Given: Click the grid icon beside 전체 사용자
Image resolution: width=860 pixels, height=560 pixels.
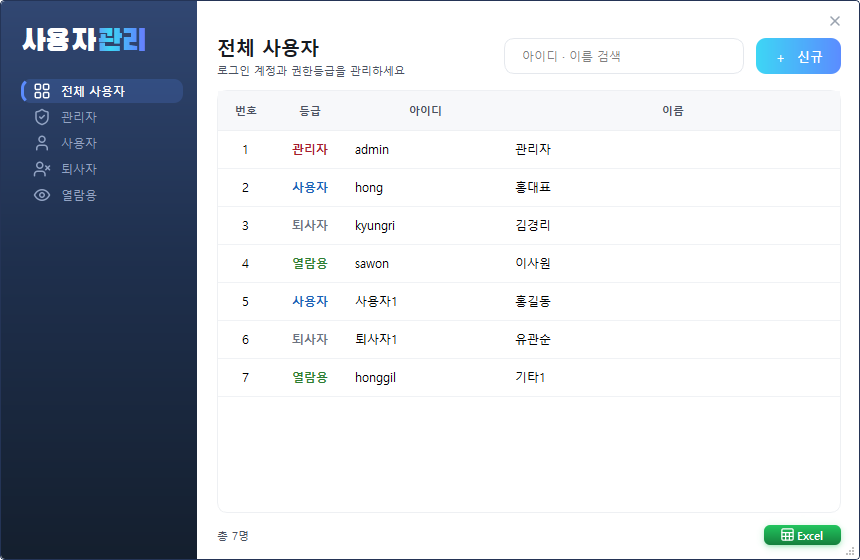Looking at the screenshot, I should 42,91.
